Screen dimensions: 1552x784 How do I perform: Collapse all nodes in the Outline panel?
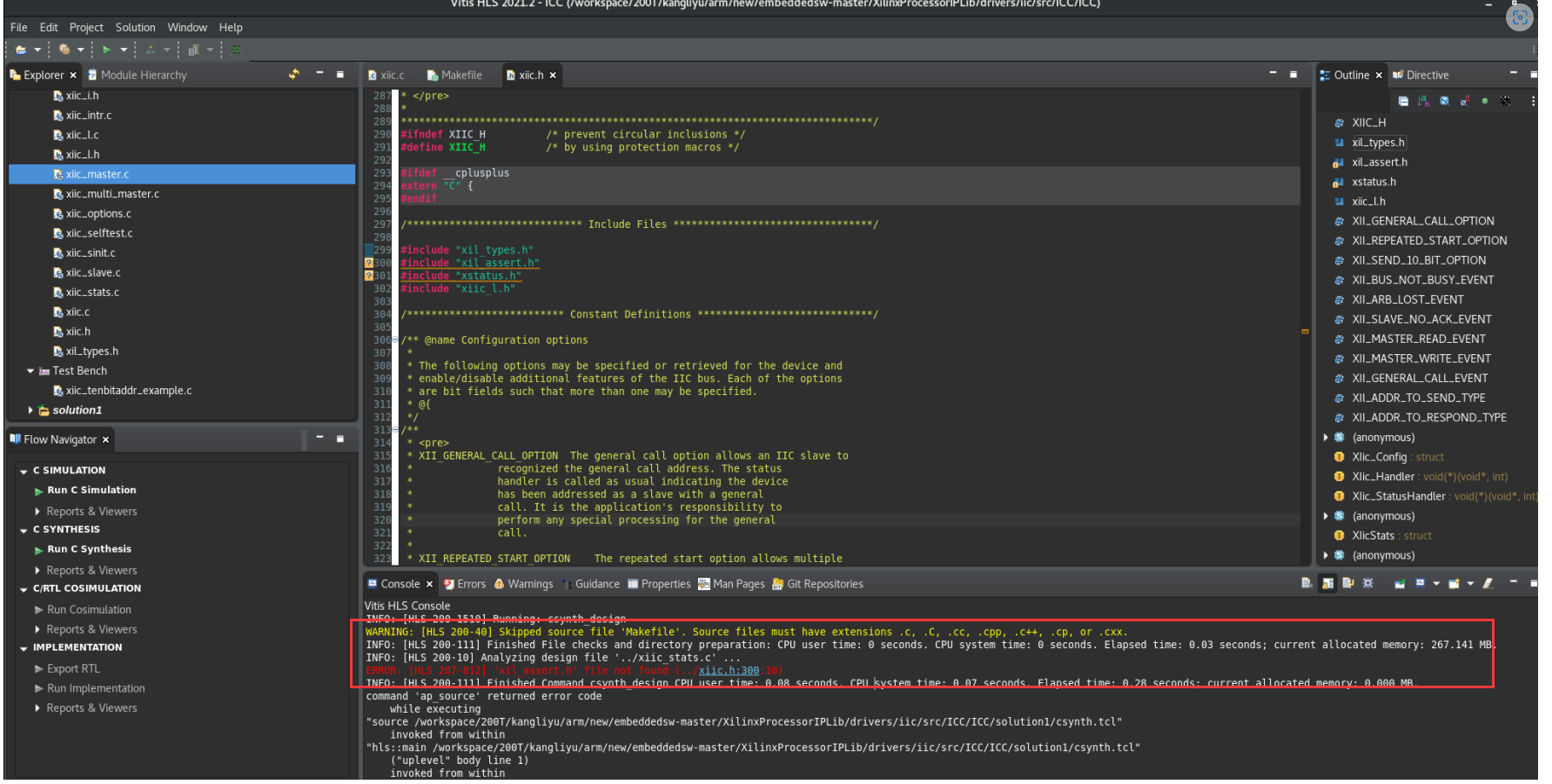1404,102
